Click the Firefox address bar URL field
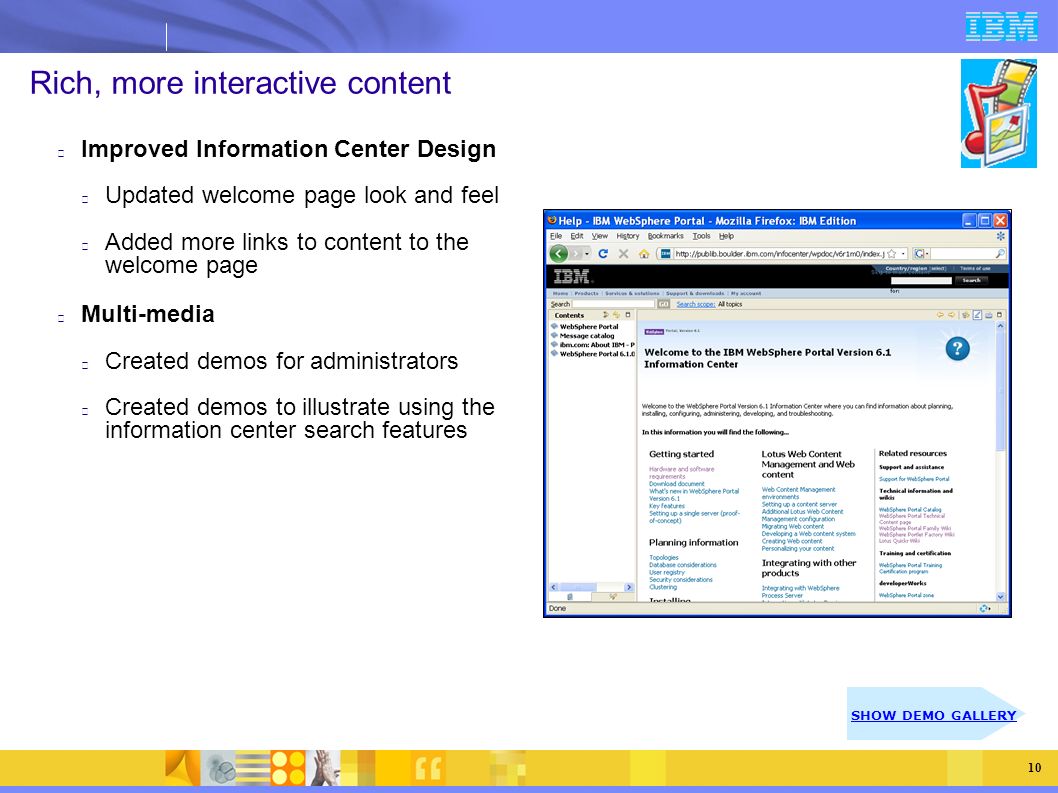Viewport: 1058px width, 793px height. click(779, 254)
